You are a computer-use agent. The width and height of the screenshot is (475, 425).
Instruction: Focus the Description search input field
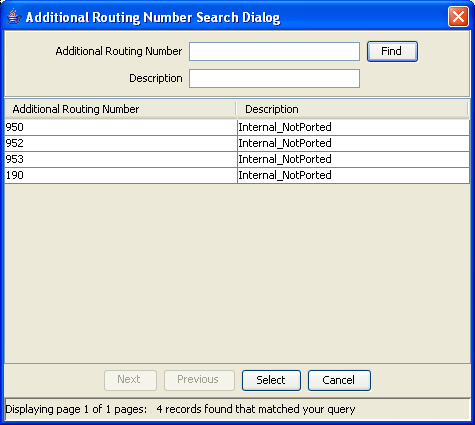point(274,79)
